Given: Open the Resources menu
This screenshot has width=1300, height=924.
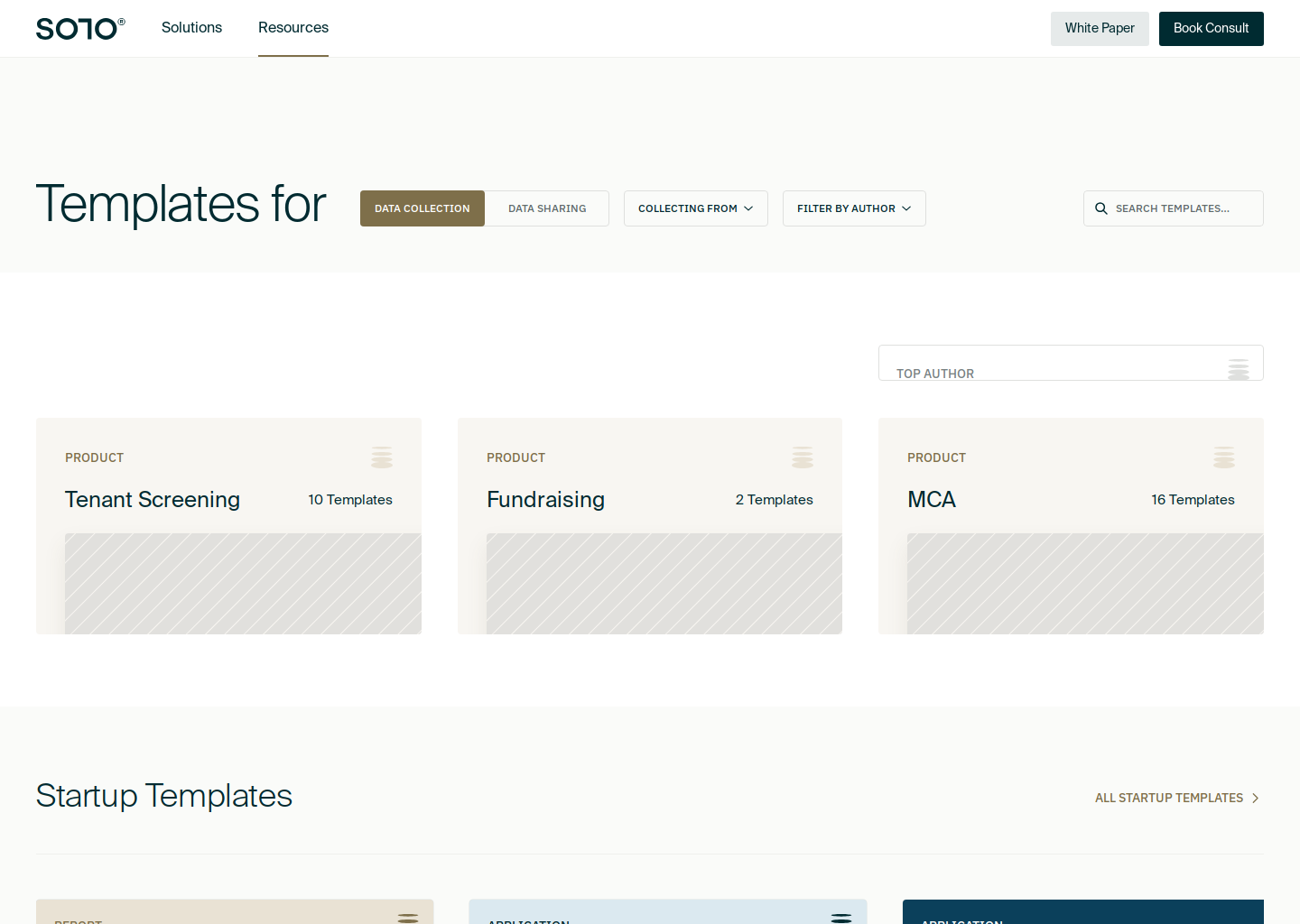Looking at the screenshot, I should point(293,28).
